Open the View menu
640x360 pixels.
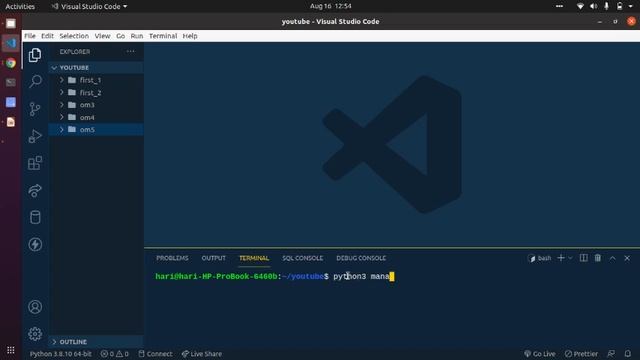pyautogui.click(x=102, y=36)
